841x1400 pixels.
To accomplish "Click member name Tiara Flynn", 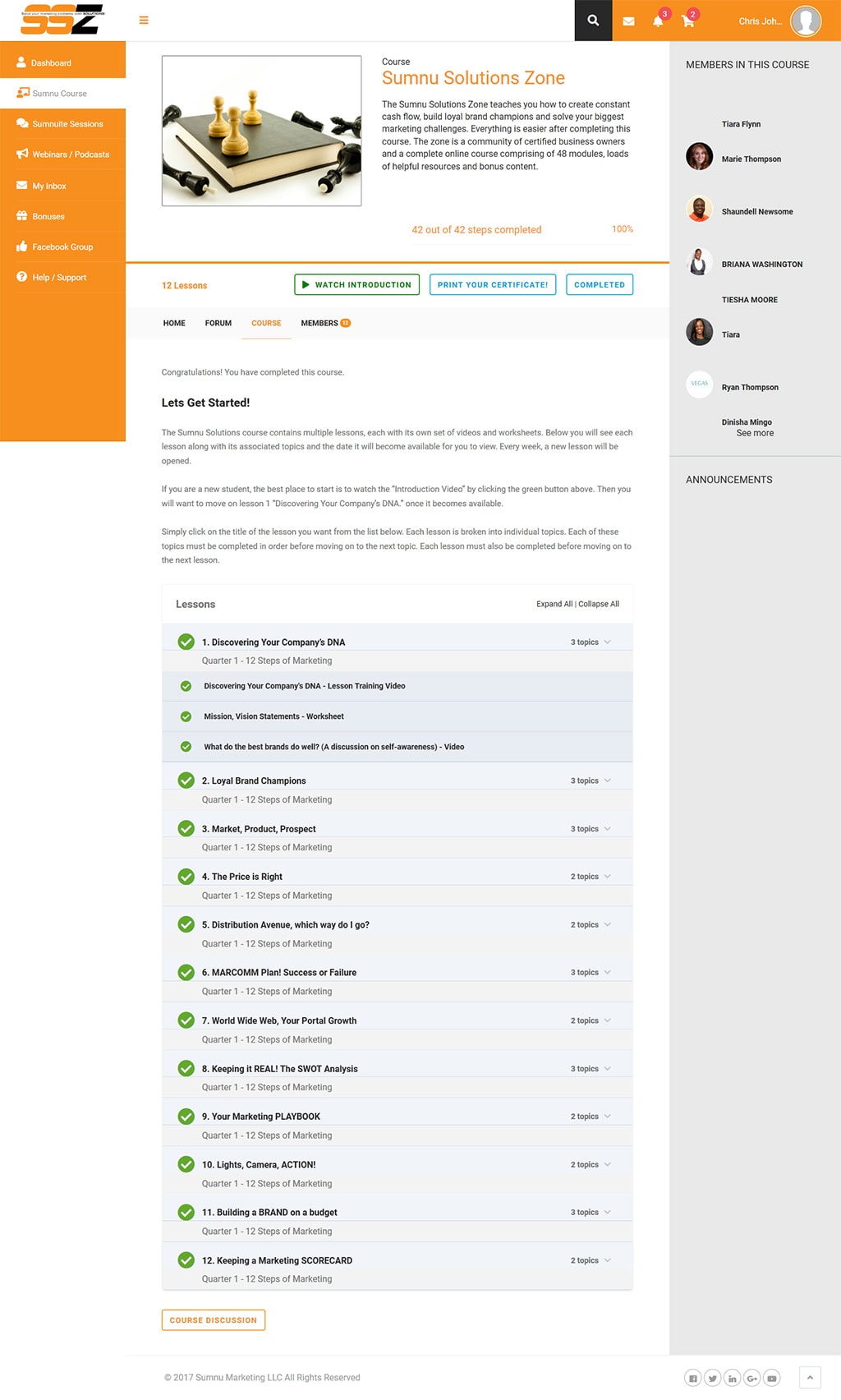I will (741, 124).
